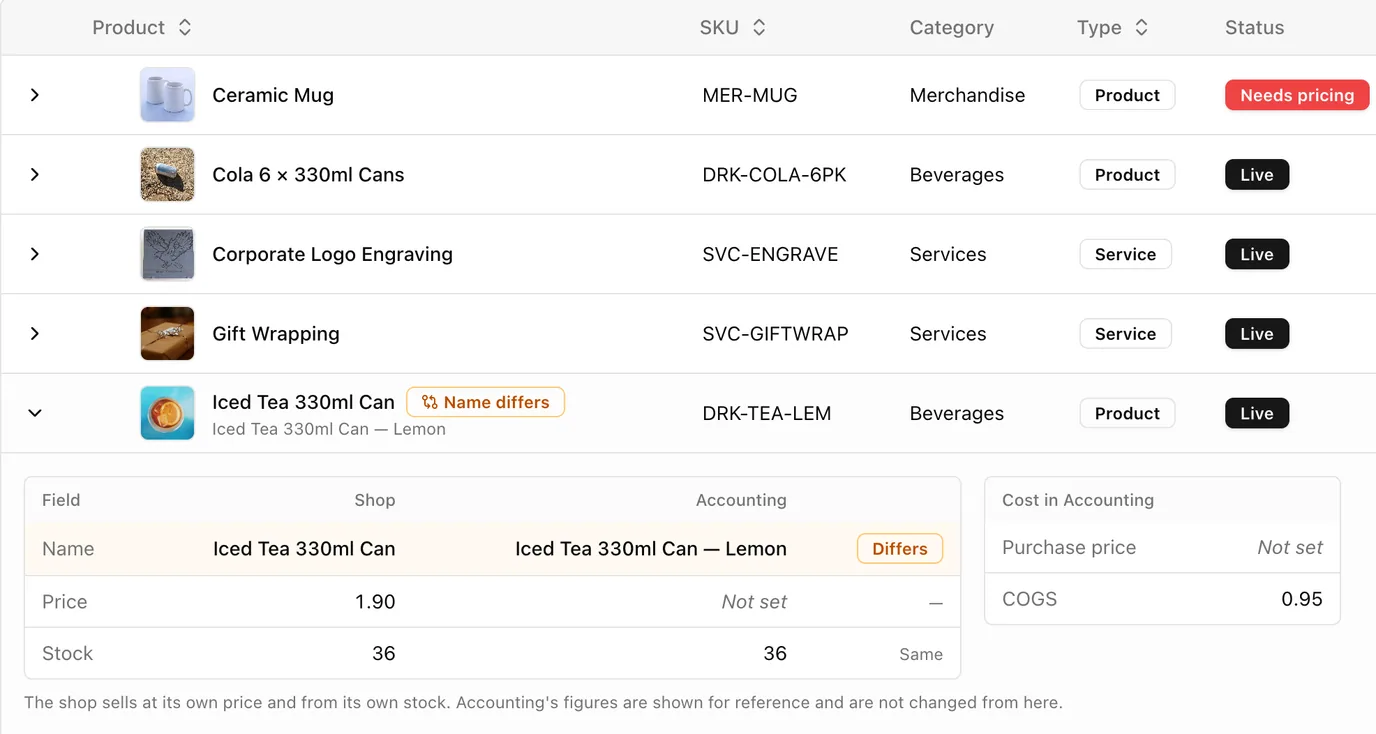Click the Needs pricing status badge

click(1297, 95)
